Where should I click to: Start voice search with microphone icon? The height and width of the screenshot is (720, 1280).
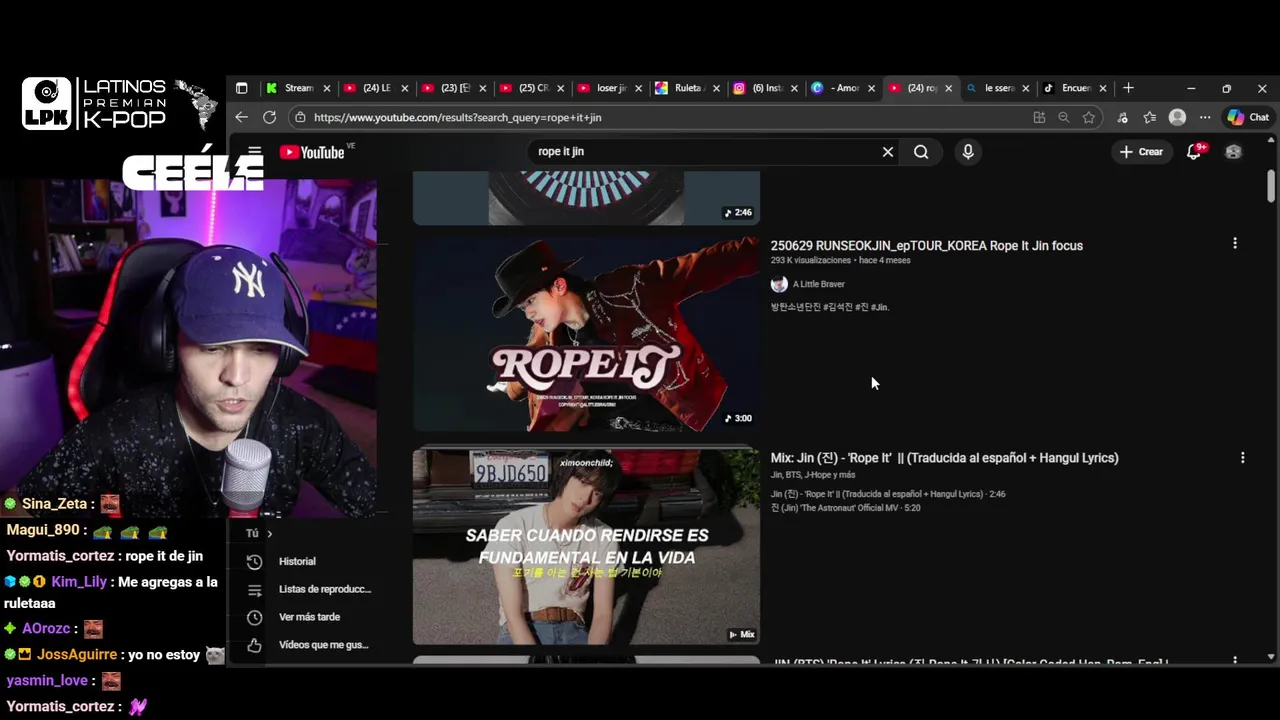967,152
